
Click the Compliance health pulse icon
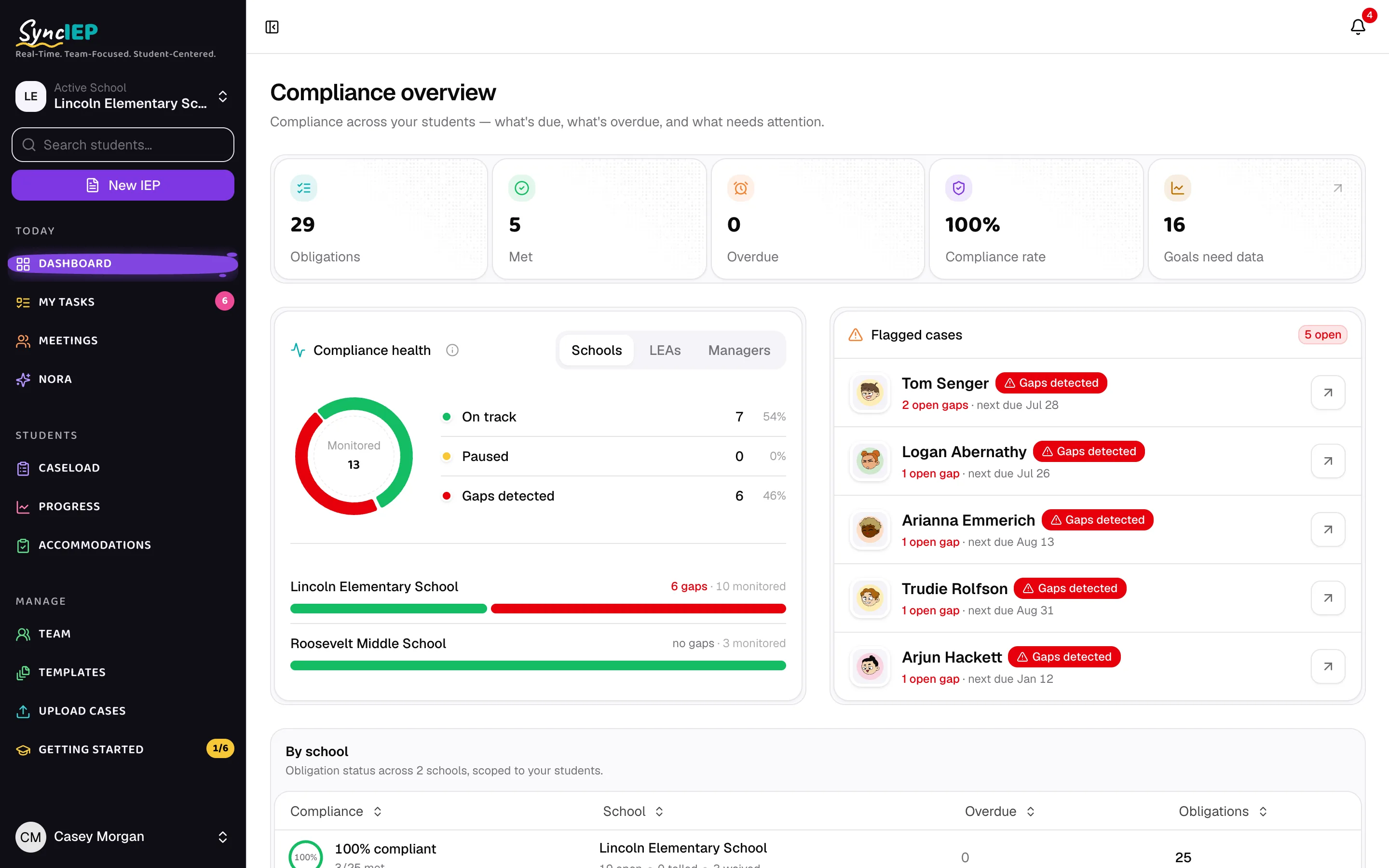tap(298, 350)
